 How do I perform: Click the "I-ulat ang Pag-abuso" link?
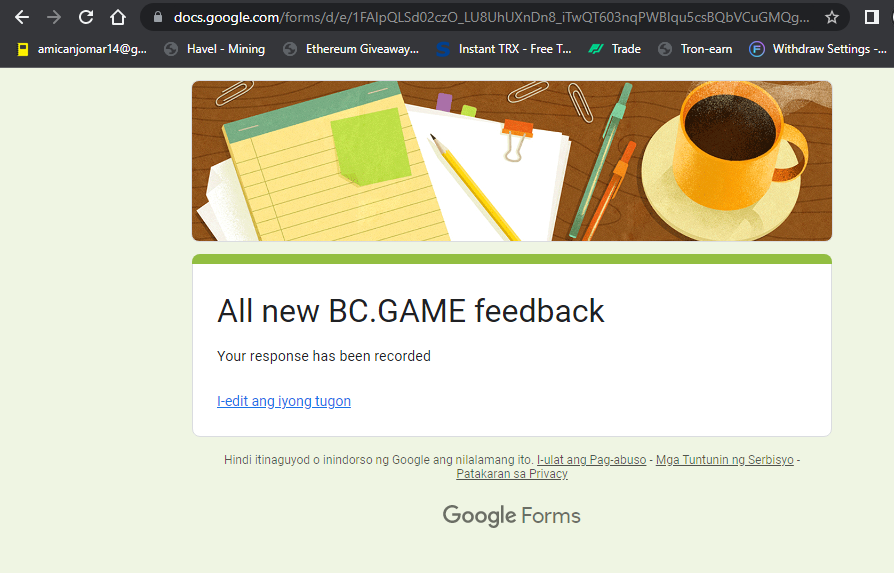point(591,460)
